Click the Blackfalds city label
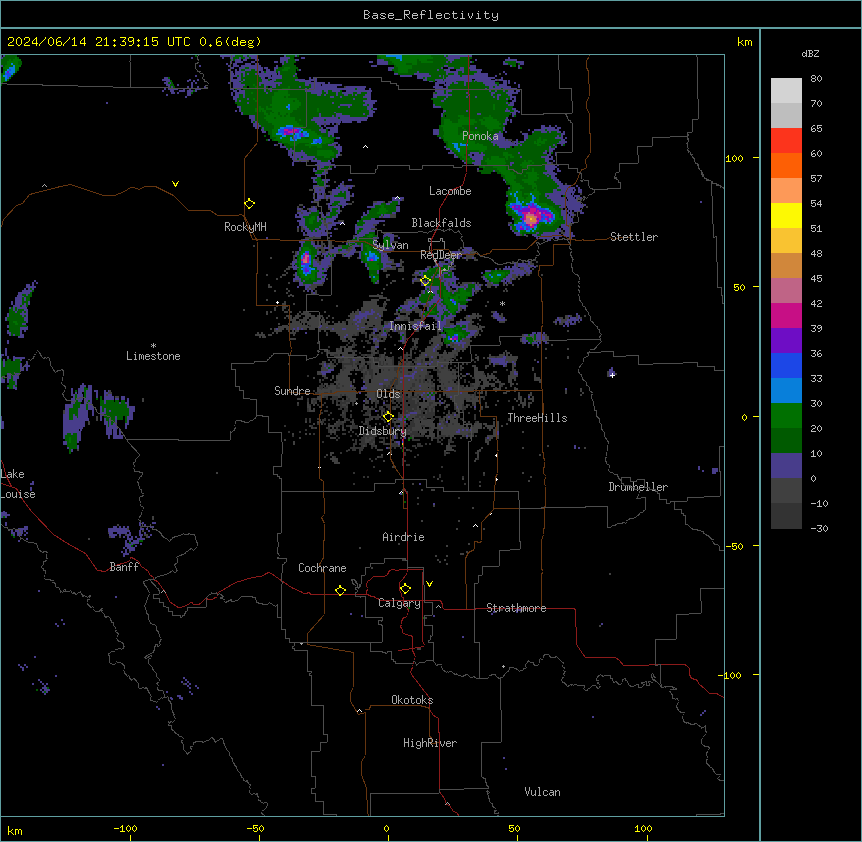Screen dimensions: 862x842 coord(441,223)
